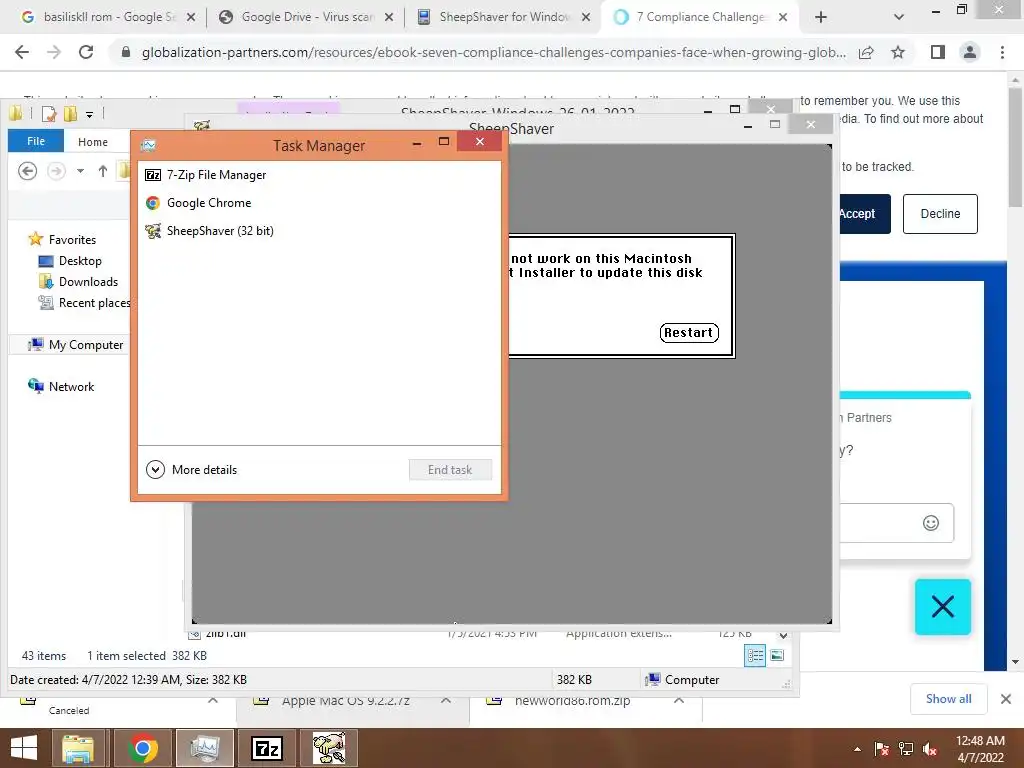The image size is (1024, 768).
Task: Go up one folder in Explorer
Action: pyautogui.click(x=103, y=171)
